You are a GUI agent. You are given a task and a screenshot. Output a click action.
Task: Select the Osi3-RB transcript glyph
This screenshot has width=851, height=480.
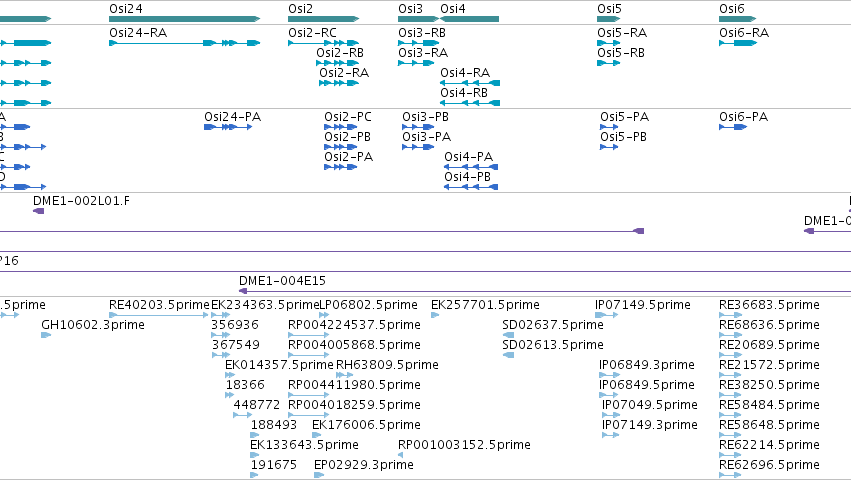[x=418, y=43]
